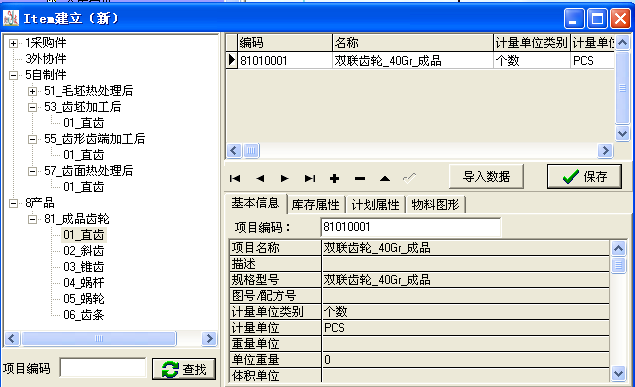The width and height of the screenshot is (635, 387).
Task: Select 01_直齿 under 55_齿形齿端加工后
Action: pyautogui.click(x=83, y=155)
